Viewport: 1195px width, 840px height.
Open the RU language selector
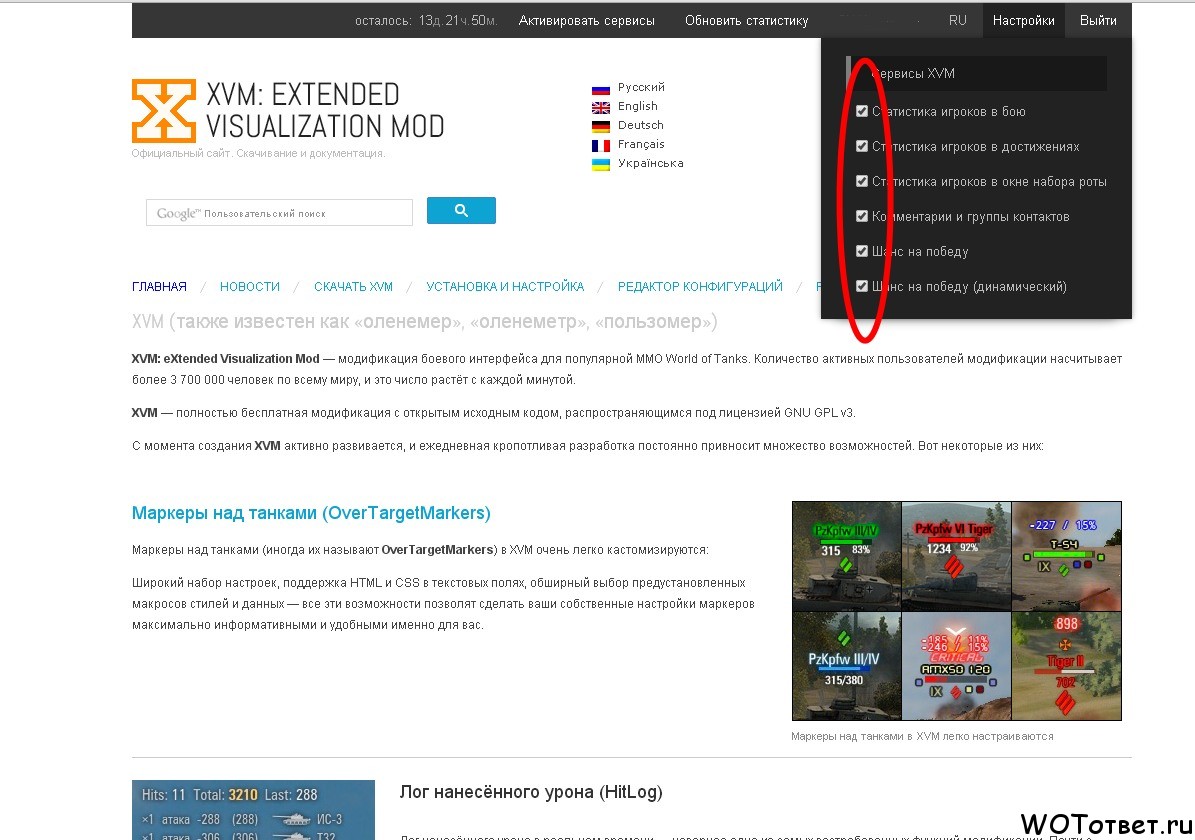[x=957, y=21]
